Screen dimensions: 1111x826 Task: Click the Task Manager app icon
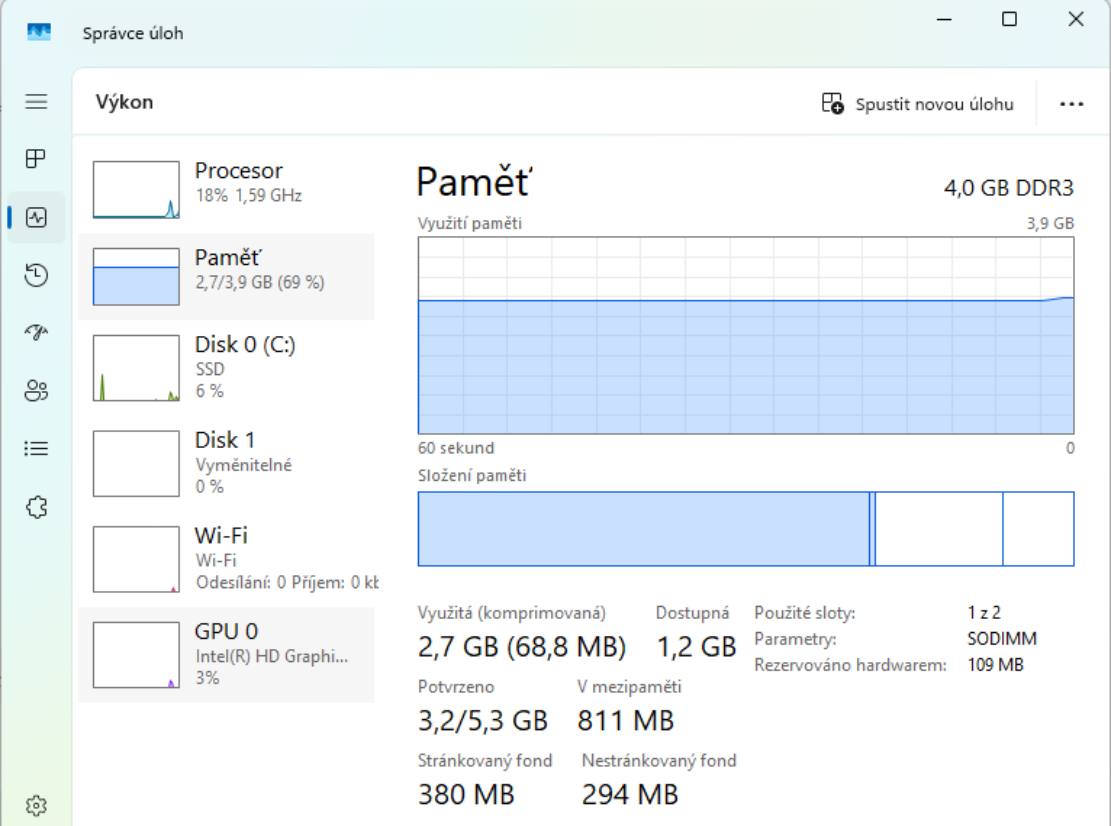tap(39, 33)
